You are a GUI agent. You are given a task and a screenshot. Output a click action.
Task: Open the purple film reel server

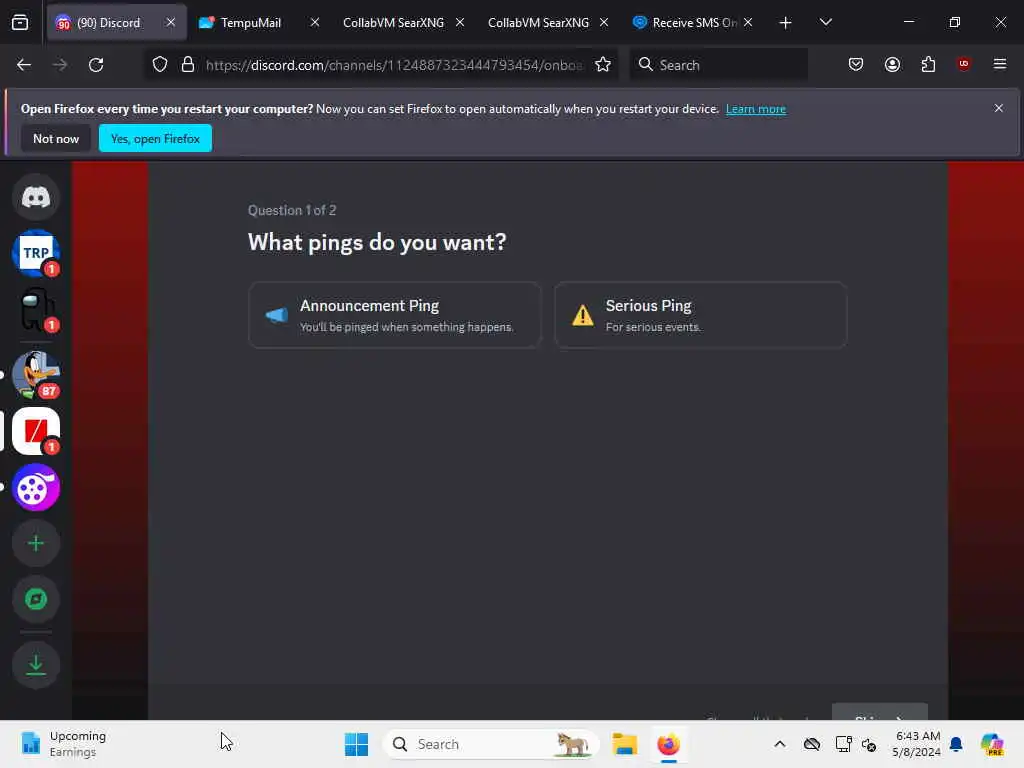coord(36,487)
